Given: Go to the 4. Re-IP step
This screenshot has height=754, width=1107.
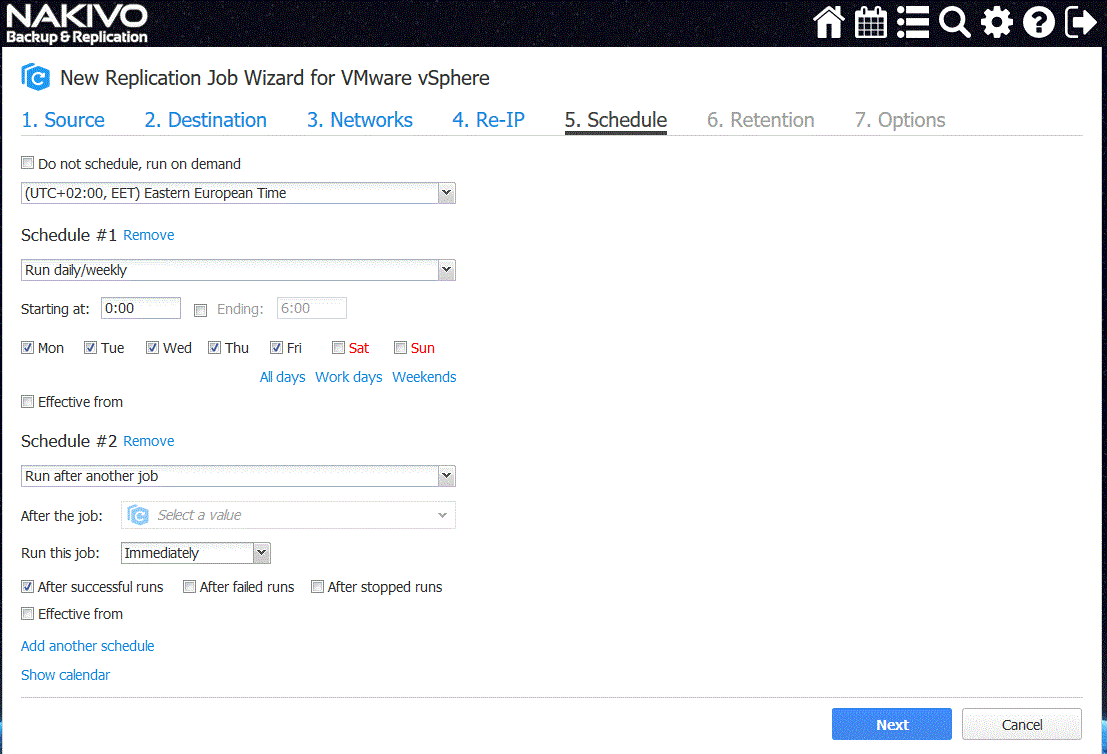Looking at the screenshot, I should coord(489,120).
